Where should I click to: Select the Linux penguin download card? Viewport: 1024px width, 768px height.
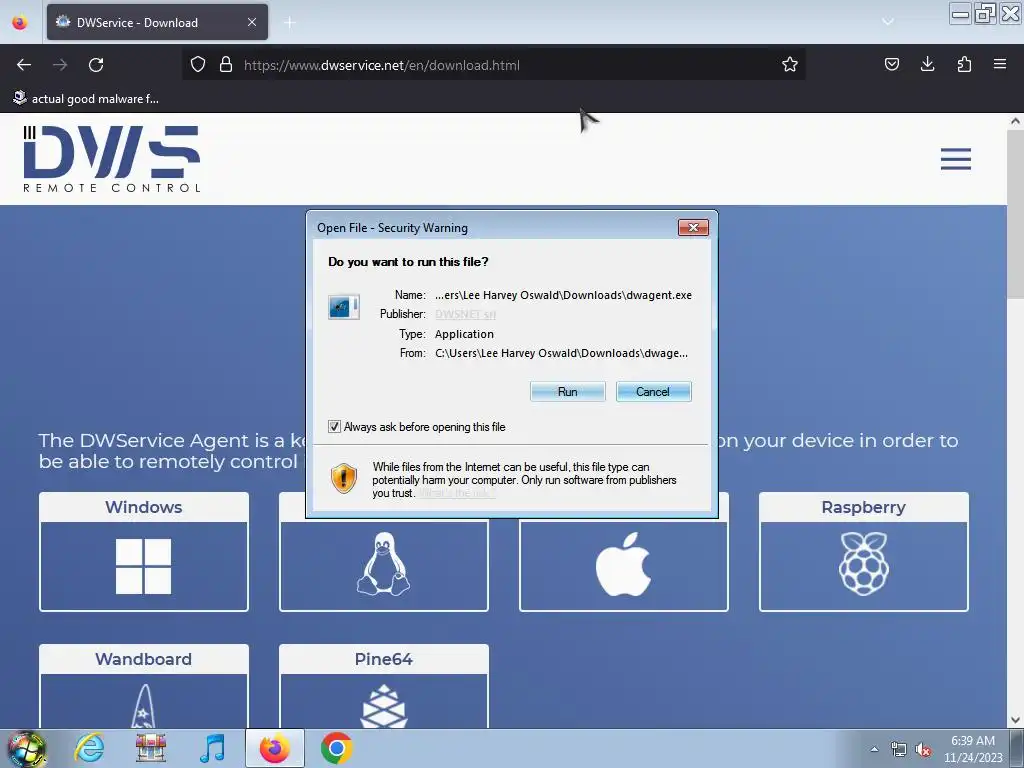(384, 564)
